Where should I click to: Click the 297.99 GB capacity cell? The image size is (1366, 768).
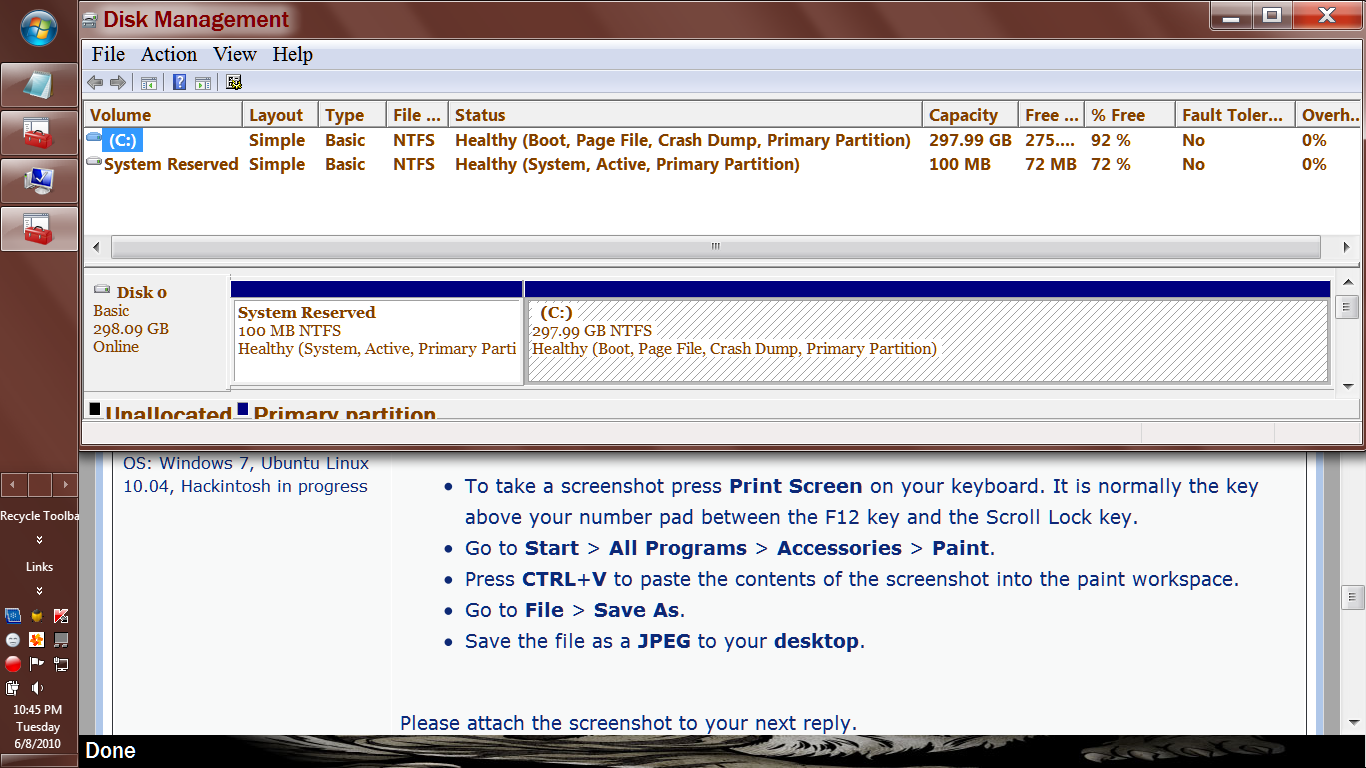(x=970, y=140)
